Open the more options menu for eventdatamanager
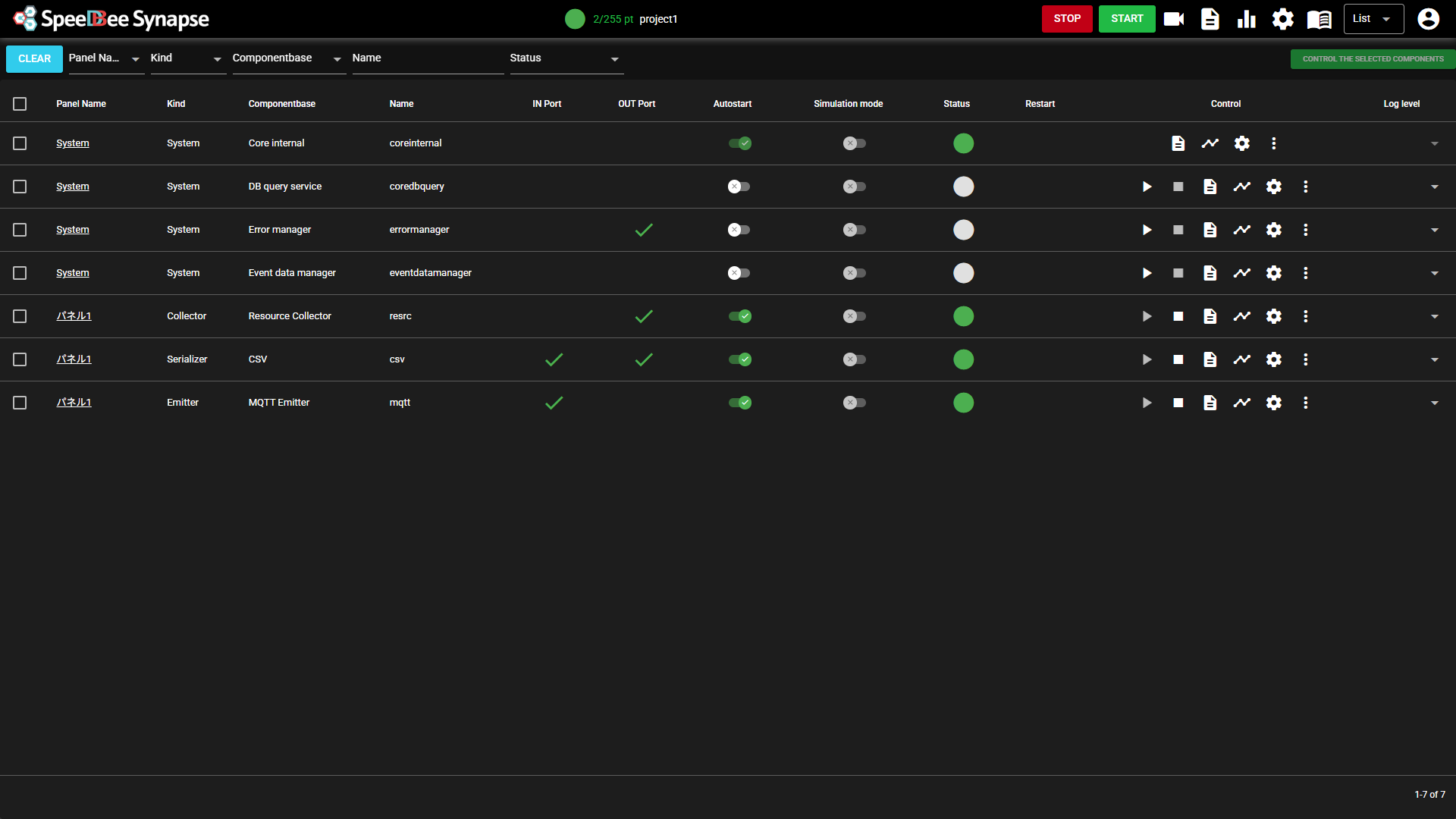 tap(1305, 273)
